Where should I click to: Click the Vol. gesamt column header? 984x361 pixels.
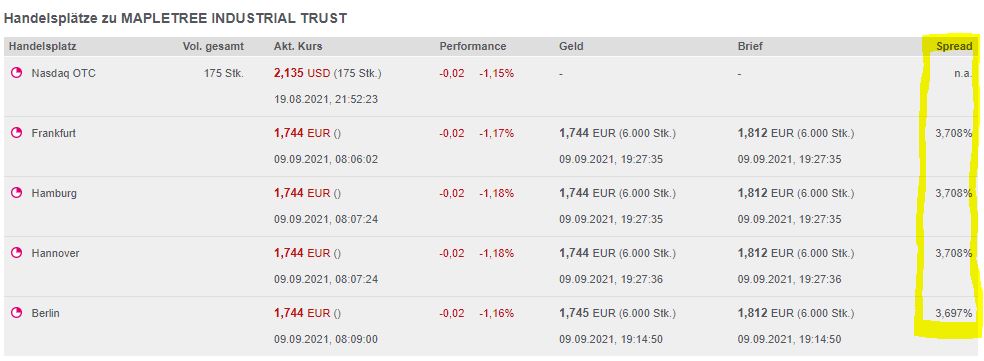pyautogui.click(x=213, y=46)
